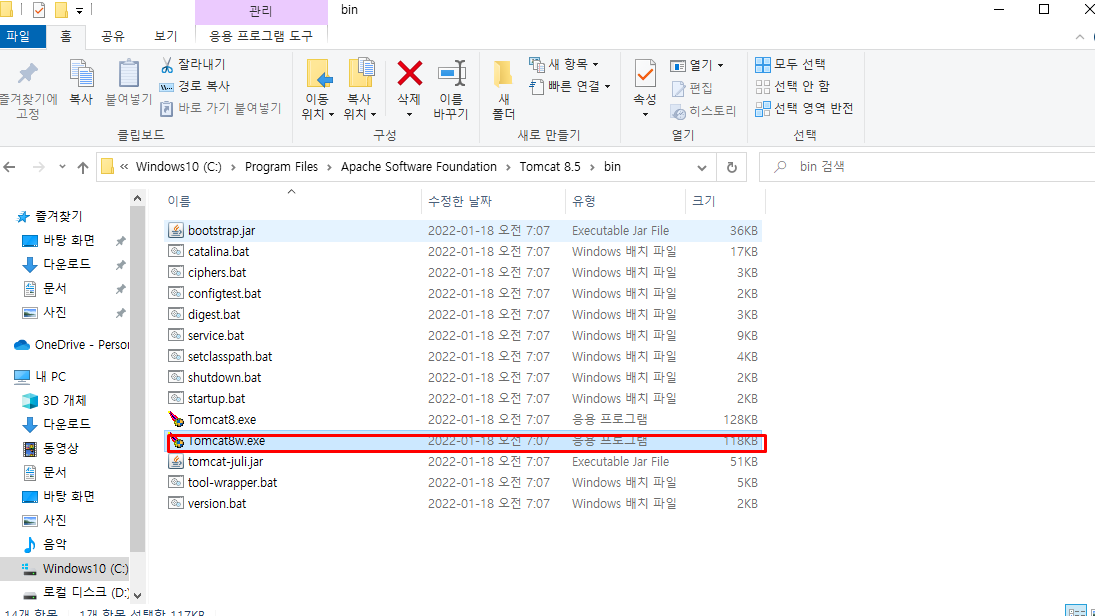Switch to the Home (홈) tab
The height and width of the screenshot is (616, 1095).
point(66,36)
